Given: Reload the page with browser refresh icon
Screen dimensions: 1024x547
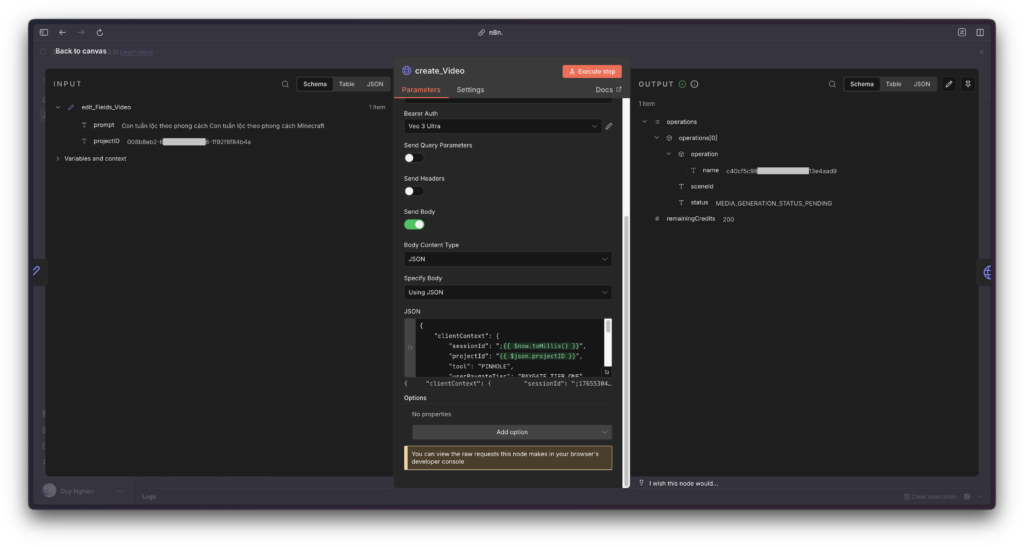Looking at the screenshot, I should [100, 32].
